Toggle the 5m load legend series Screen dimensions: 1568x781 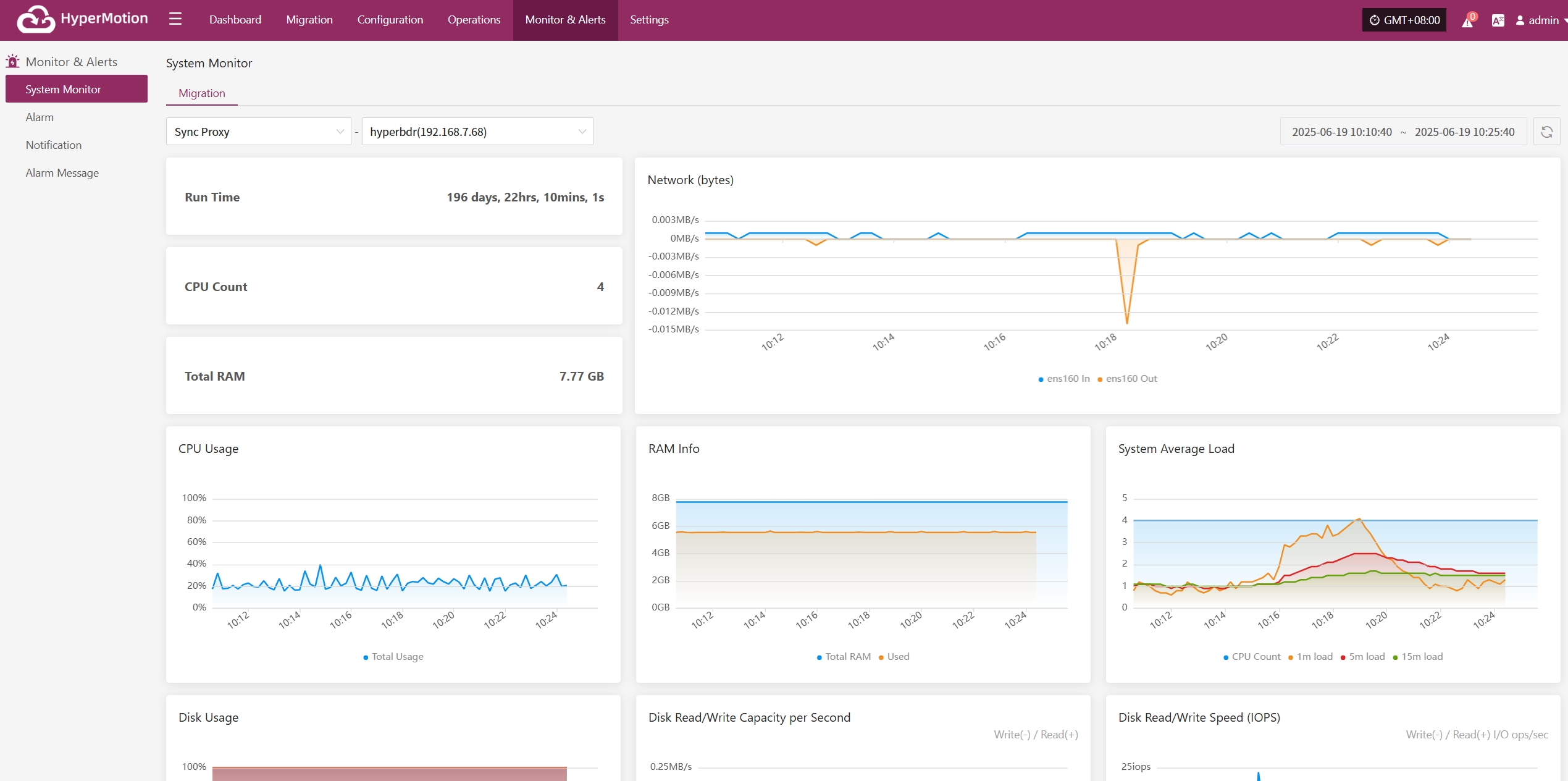tap(1362, 657)
